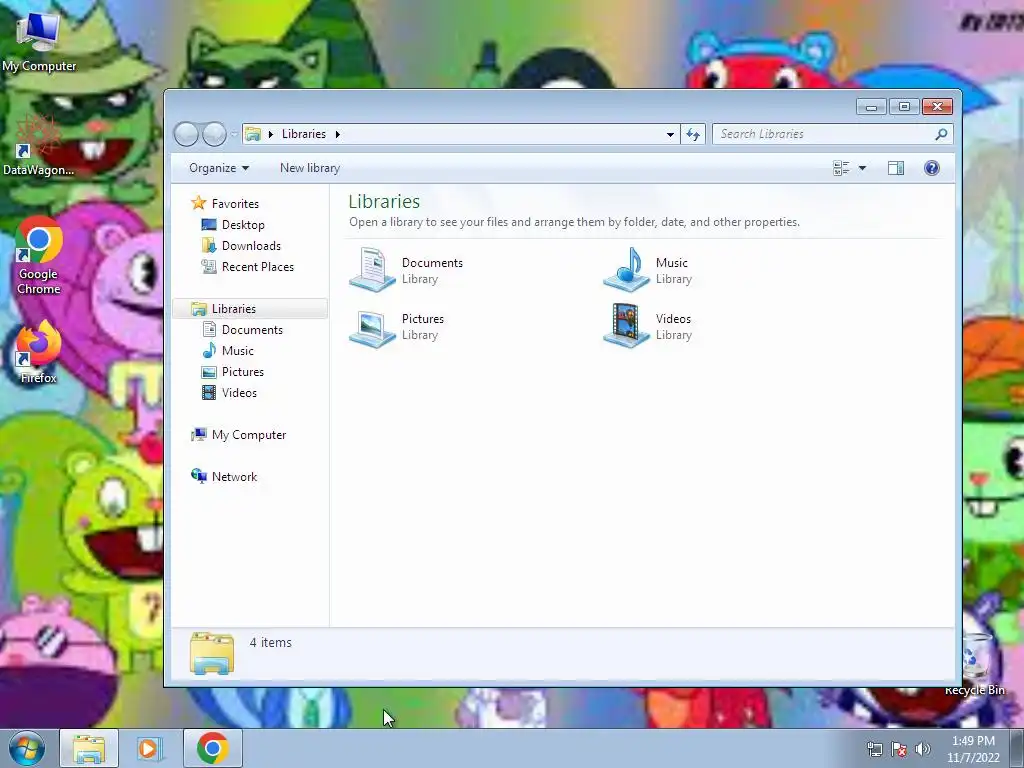
Task: Click the taskbar clock showing 1:49 PM
Action: click(x=973, y=749)
